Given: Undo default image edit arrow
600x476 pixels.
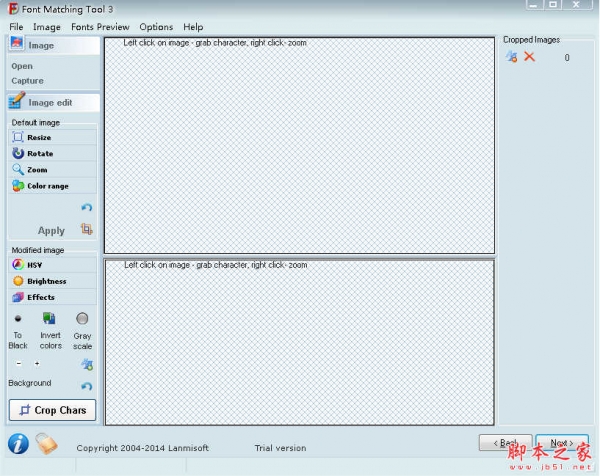Looking at the screenshot, I should click(86, 207).
